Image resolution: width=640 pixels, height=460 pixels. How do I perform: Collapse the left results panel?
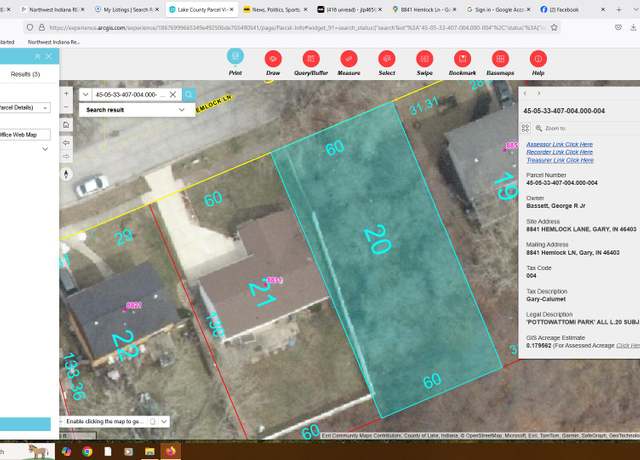click(x=38, y=56)
